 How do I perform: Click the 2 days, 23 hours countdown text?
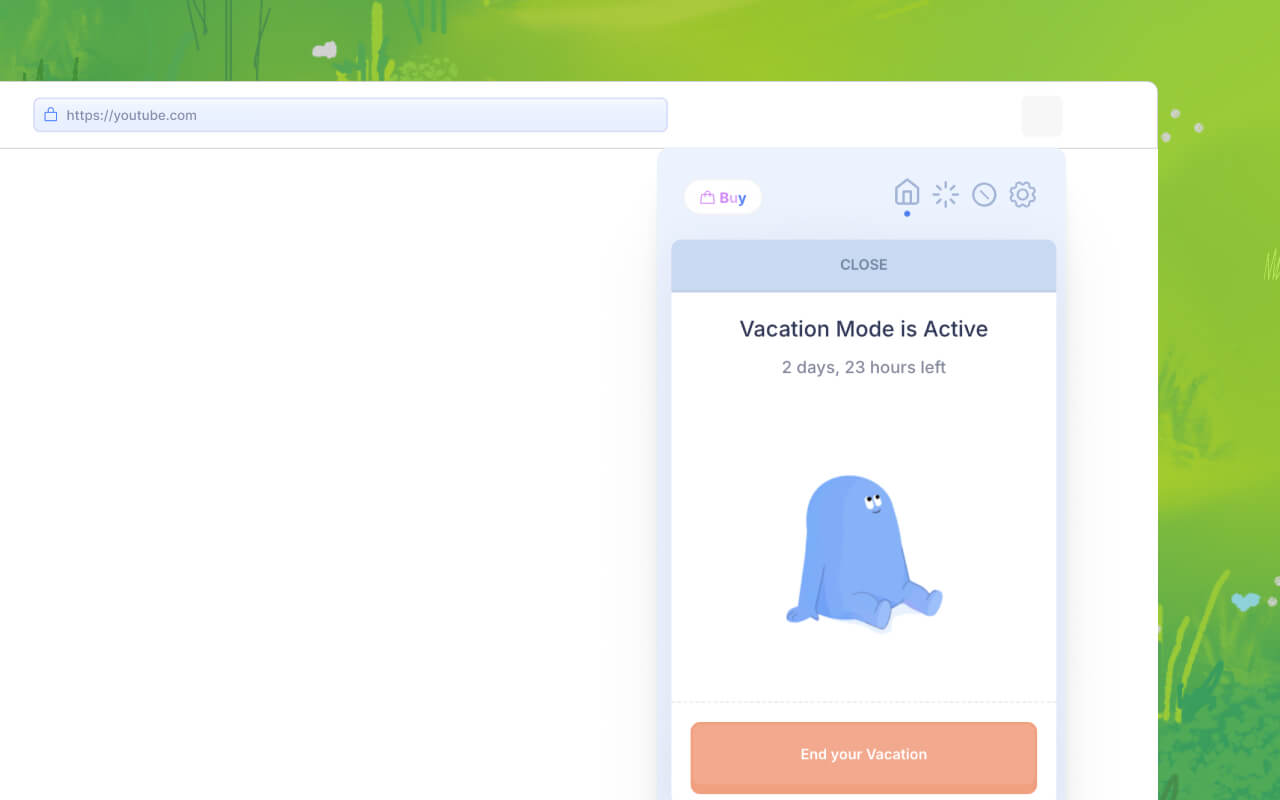[x=863, y=367]
